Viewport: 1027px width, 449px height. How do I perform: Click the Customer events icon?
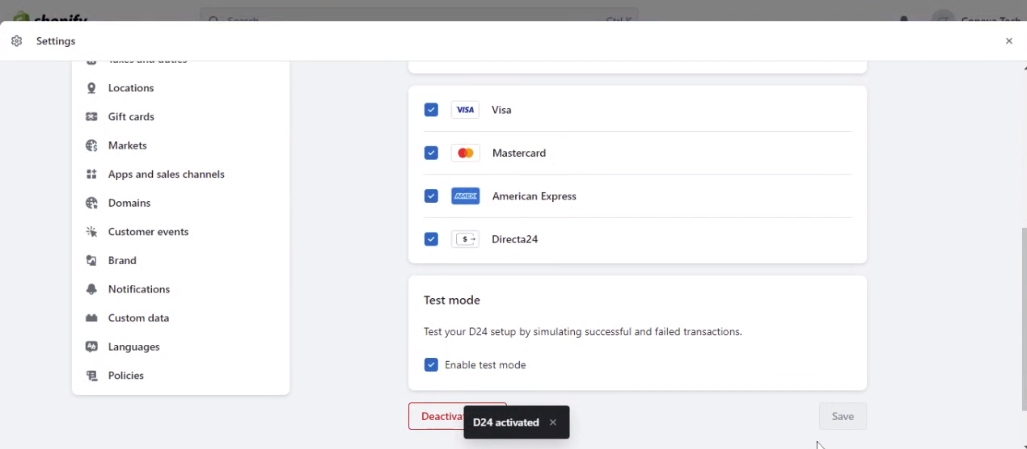[x=92, y=232]
